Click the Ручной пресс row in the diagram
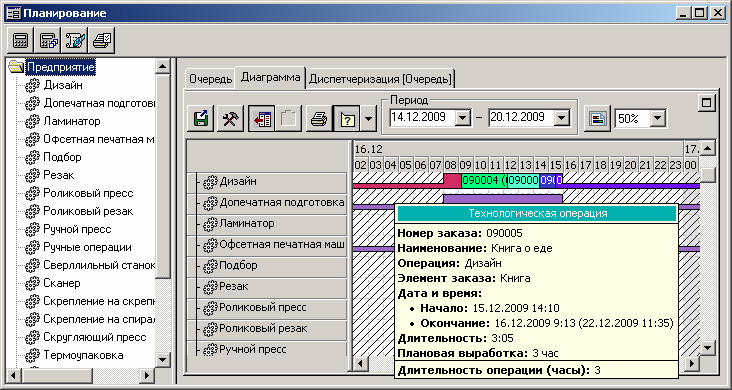 [267, 349]
